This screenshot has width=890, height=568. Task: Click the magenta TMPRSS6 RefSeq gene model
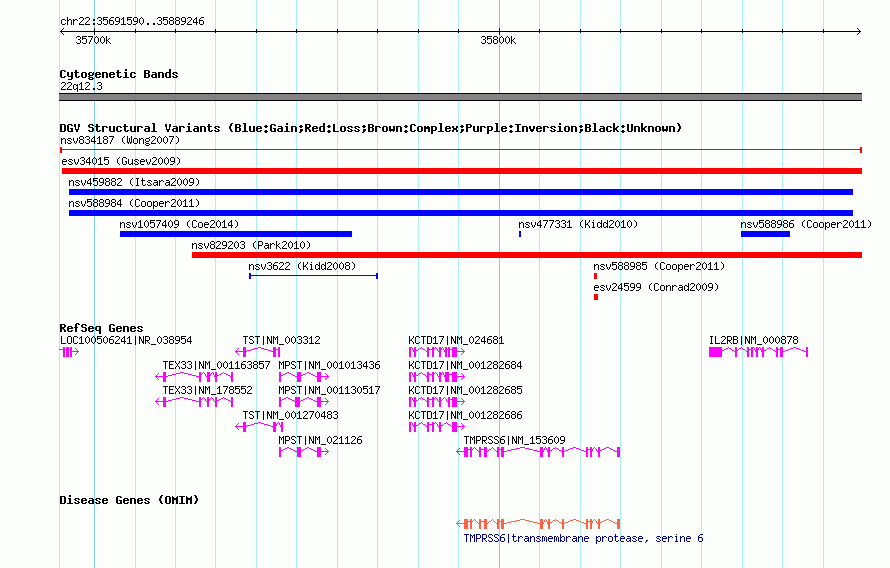(x=538, y=452)
